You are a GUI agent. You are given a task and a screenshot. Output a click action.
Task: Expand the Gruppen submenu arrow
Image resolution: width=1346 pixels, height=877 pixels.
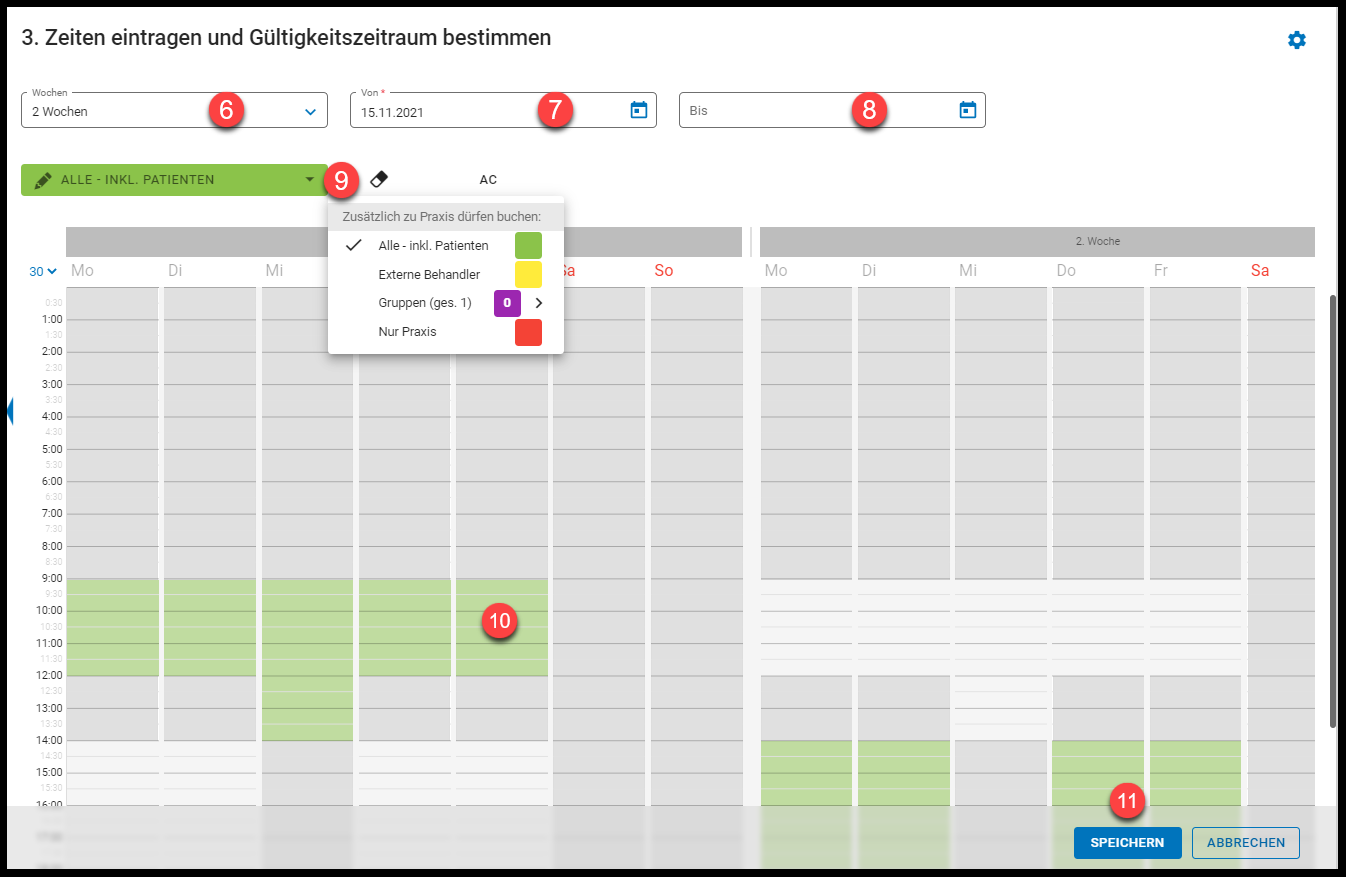[539, 303]
